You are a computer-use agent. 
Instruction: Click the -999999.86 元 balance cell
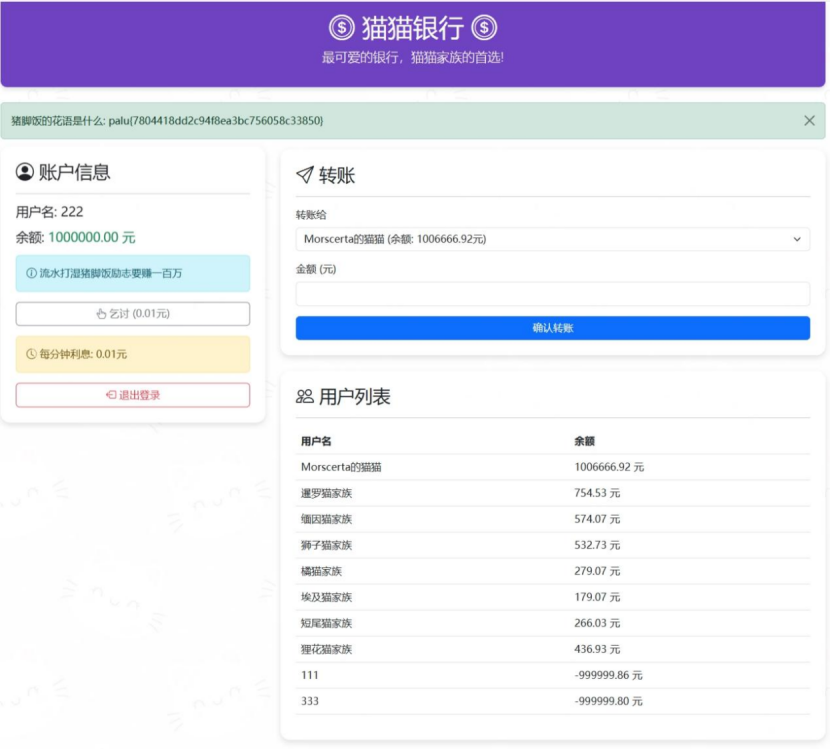[x=608, y=675]
